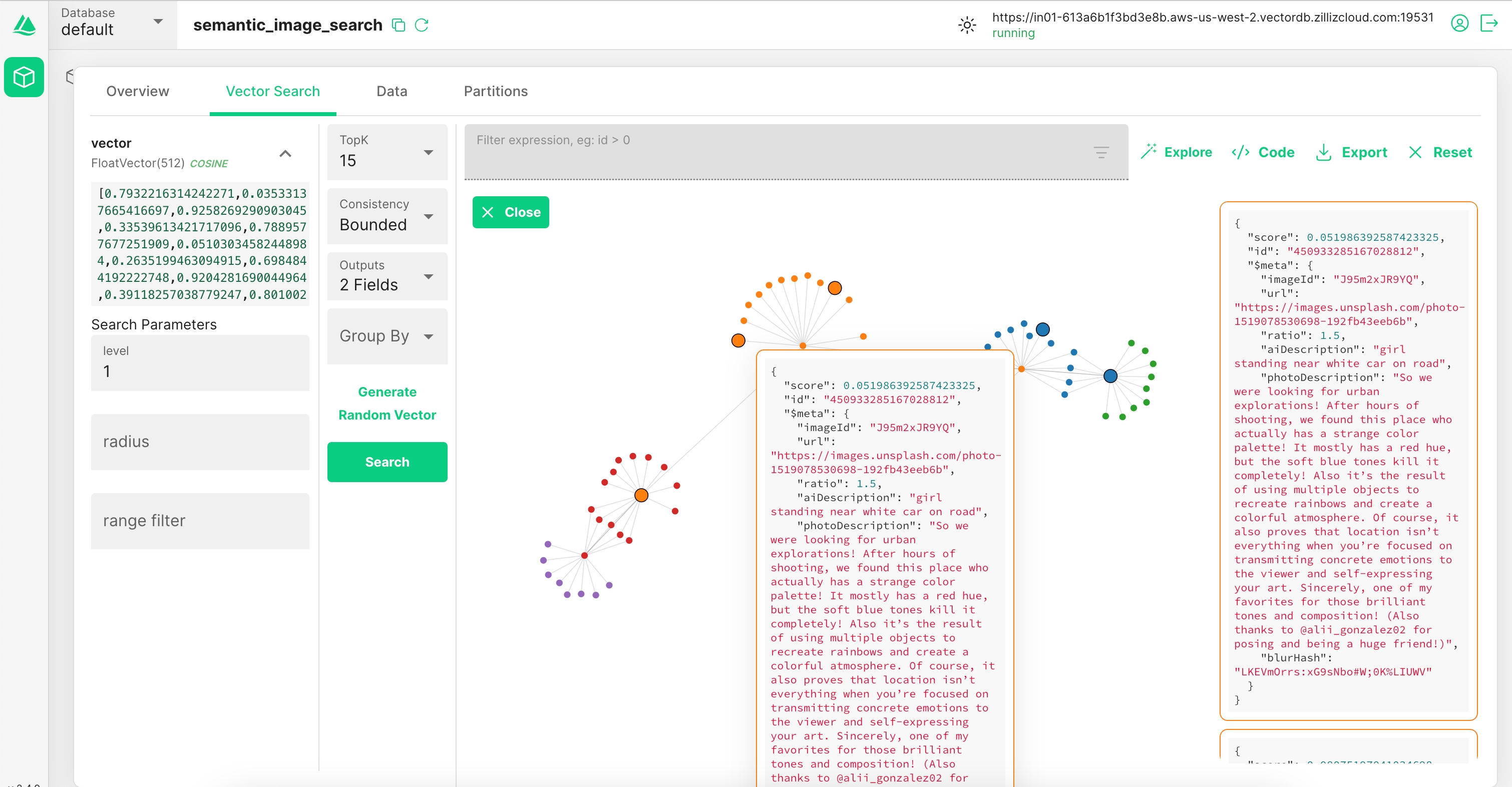The image size is (1512, 787).
Task: Click Generate Random Vector link
Action: 388,403
